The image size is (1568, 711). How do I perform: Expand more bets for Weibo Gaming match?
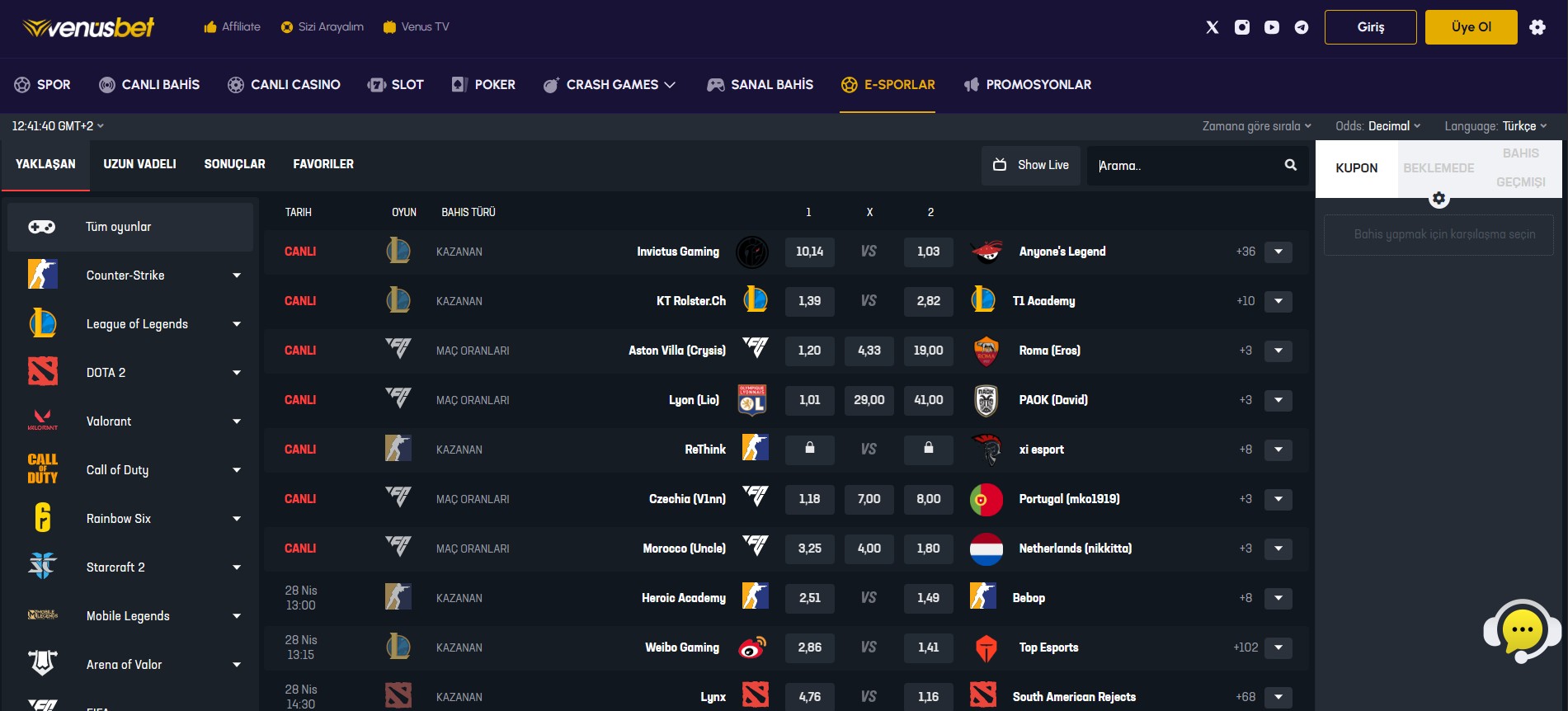coord(1278,647)
